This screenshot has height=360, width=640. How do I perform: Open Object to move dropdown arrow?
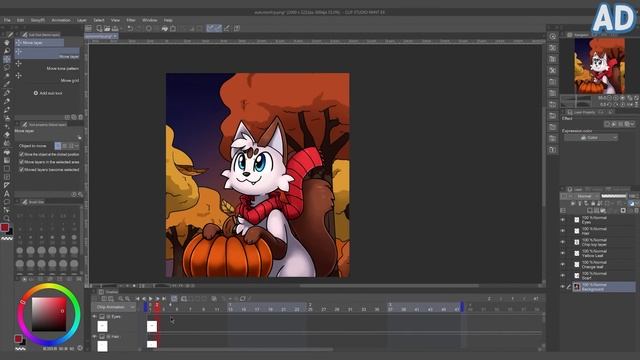point(77,146)
